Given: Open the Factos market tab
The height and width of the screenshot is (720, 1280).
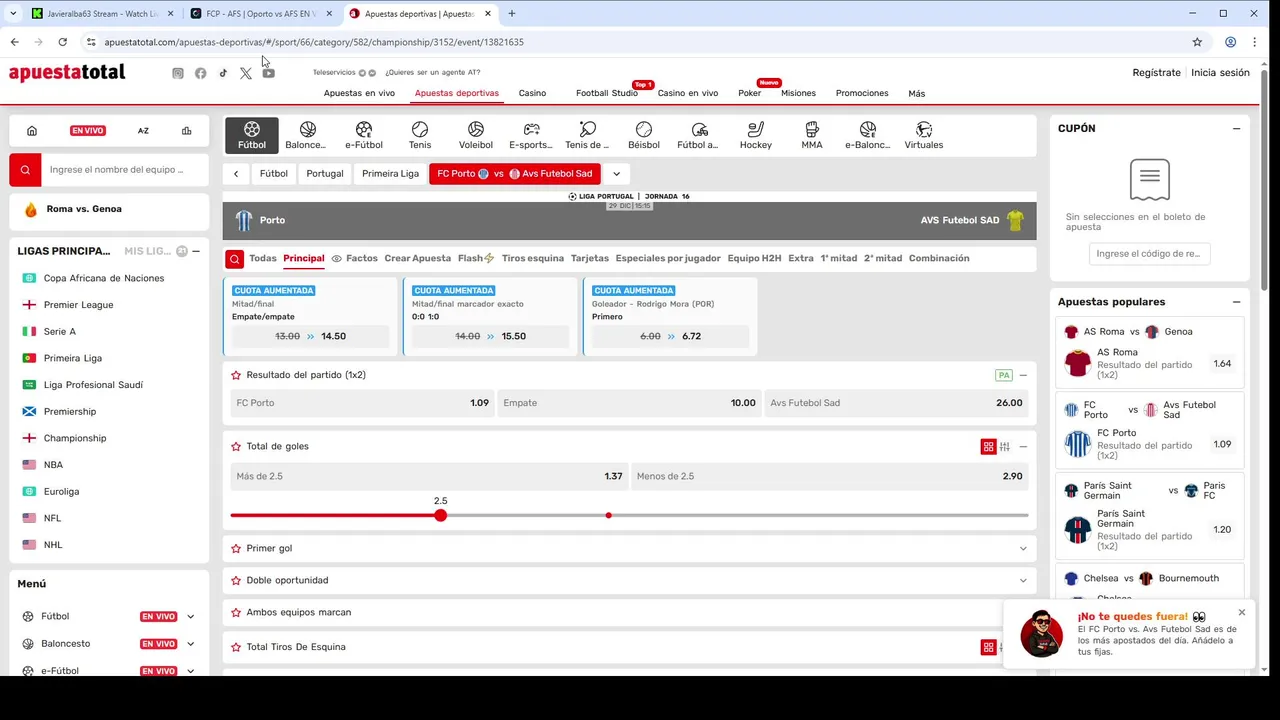Looking at the screenshot, I should click(355, 258).
